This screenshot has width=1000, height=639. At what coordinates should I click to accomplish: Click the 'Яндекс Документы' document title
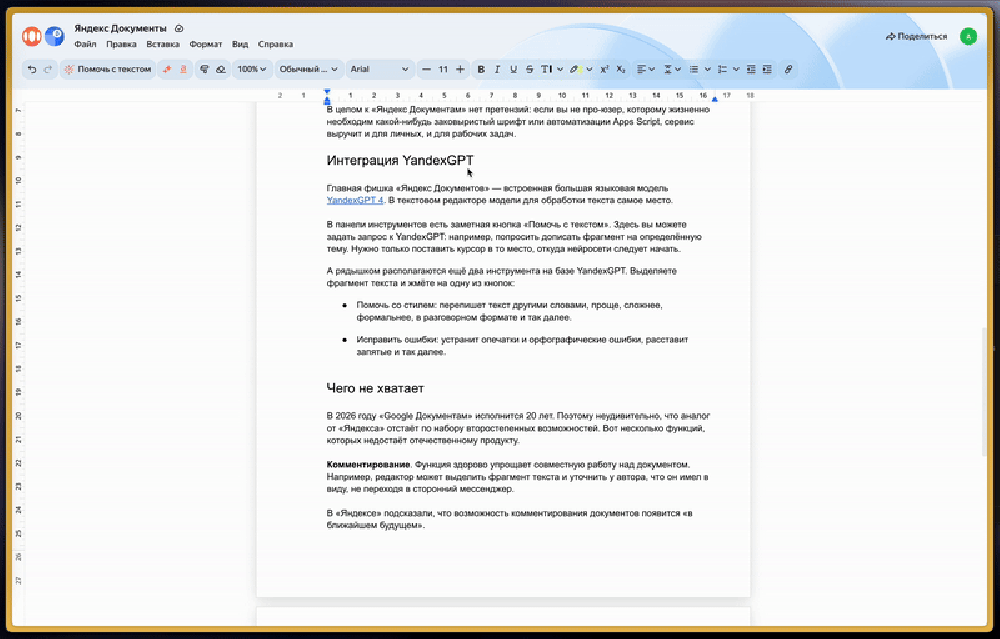click(121, 29)
